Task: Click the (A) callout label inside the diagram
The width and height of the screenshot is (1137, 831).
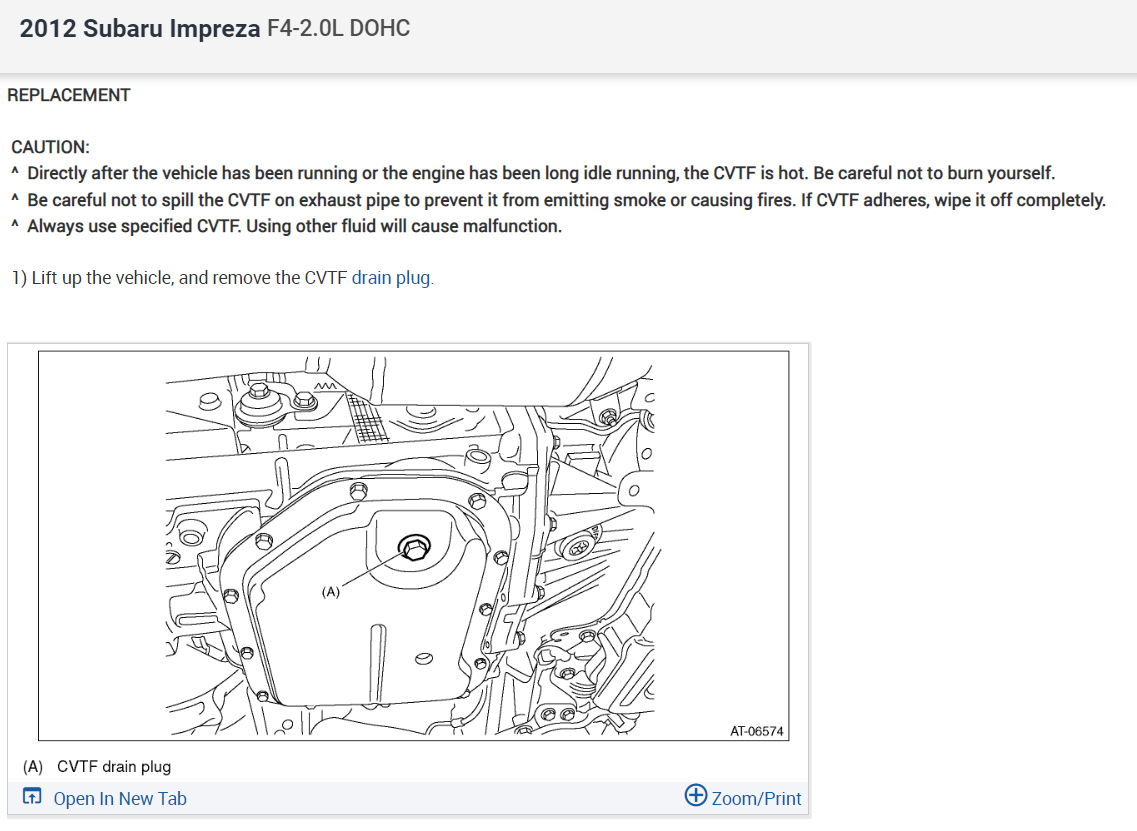Action: pos(331,591)
